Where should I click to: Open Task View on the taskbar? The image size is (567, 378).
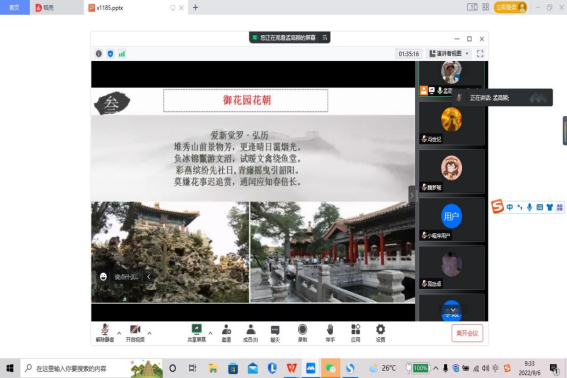192,368
